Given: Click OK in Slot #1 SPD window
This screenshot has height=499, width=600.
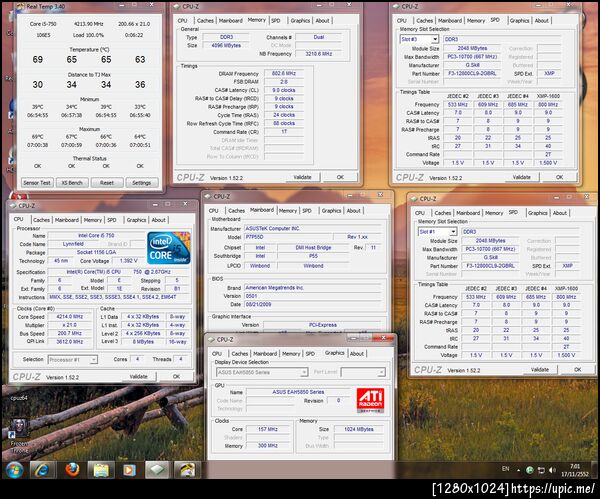Looking at the screenshot, I should click(x=578, y=370).
